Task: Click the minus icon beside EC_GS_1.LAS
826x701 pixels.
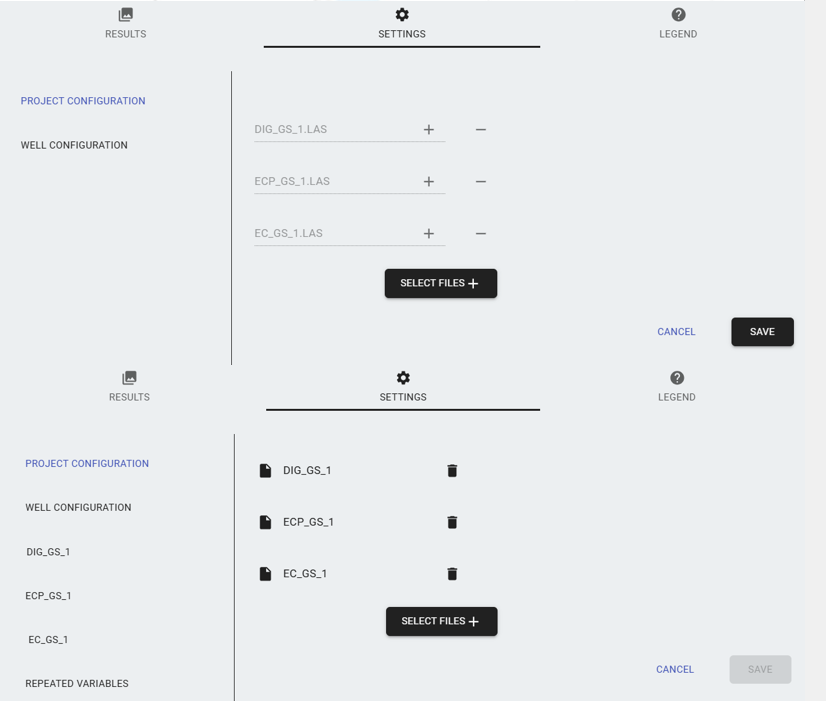Action: pos(481,233)
